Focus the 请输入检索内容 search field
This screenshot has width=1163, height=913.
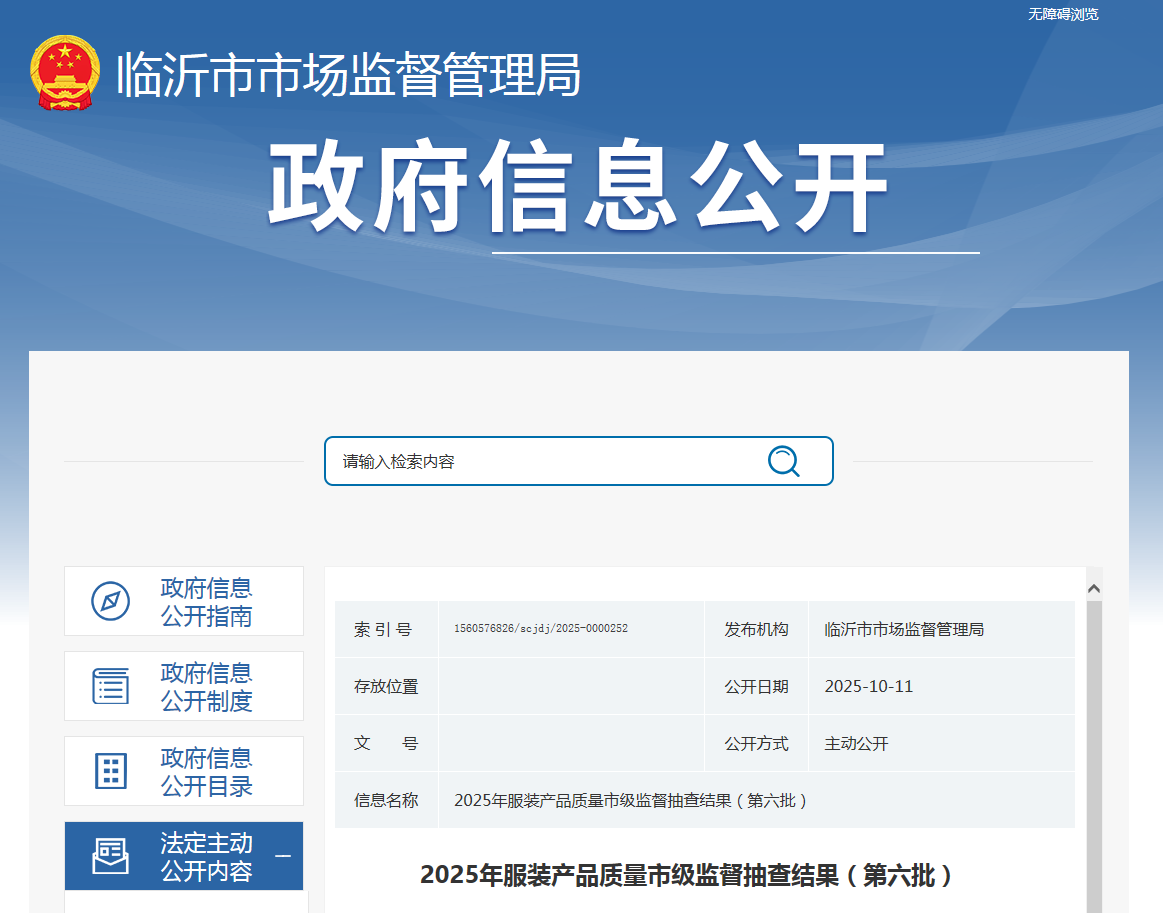pyautogui.click(x=540, y=461)
